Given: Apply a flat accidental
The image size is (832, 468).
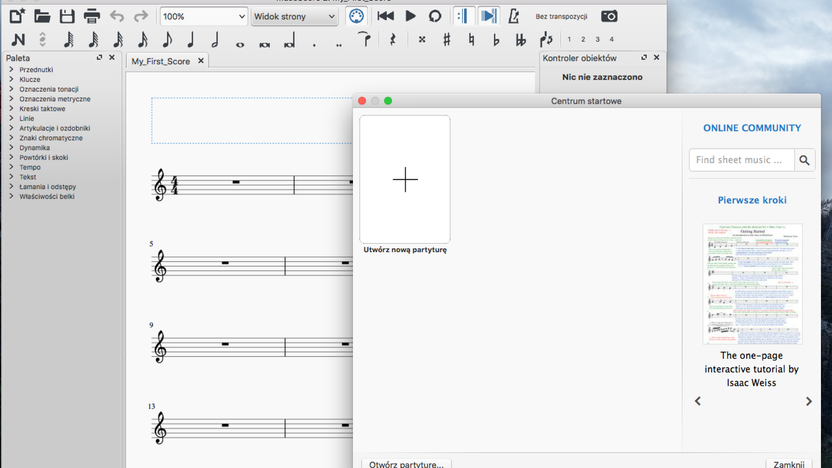Looking at the screenshot, I should pos(496,39).
